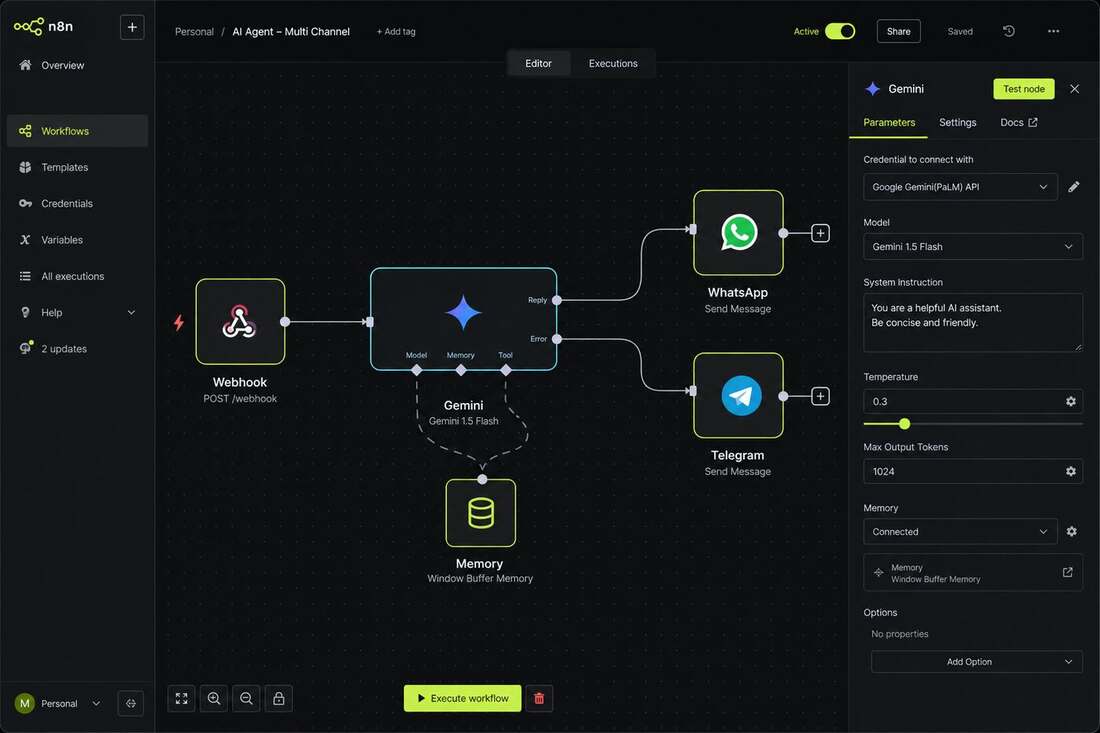Click the plus button beside n8n logo
Image resolution: width=1100 pixels, height=733 pixels.
click(132, 27)
